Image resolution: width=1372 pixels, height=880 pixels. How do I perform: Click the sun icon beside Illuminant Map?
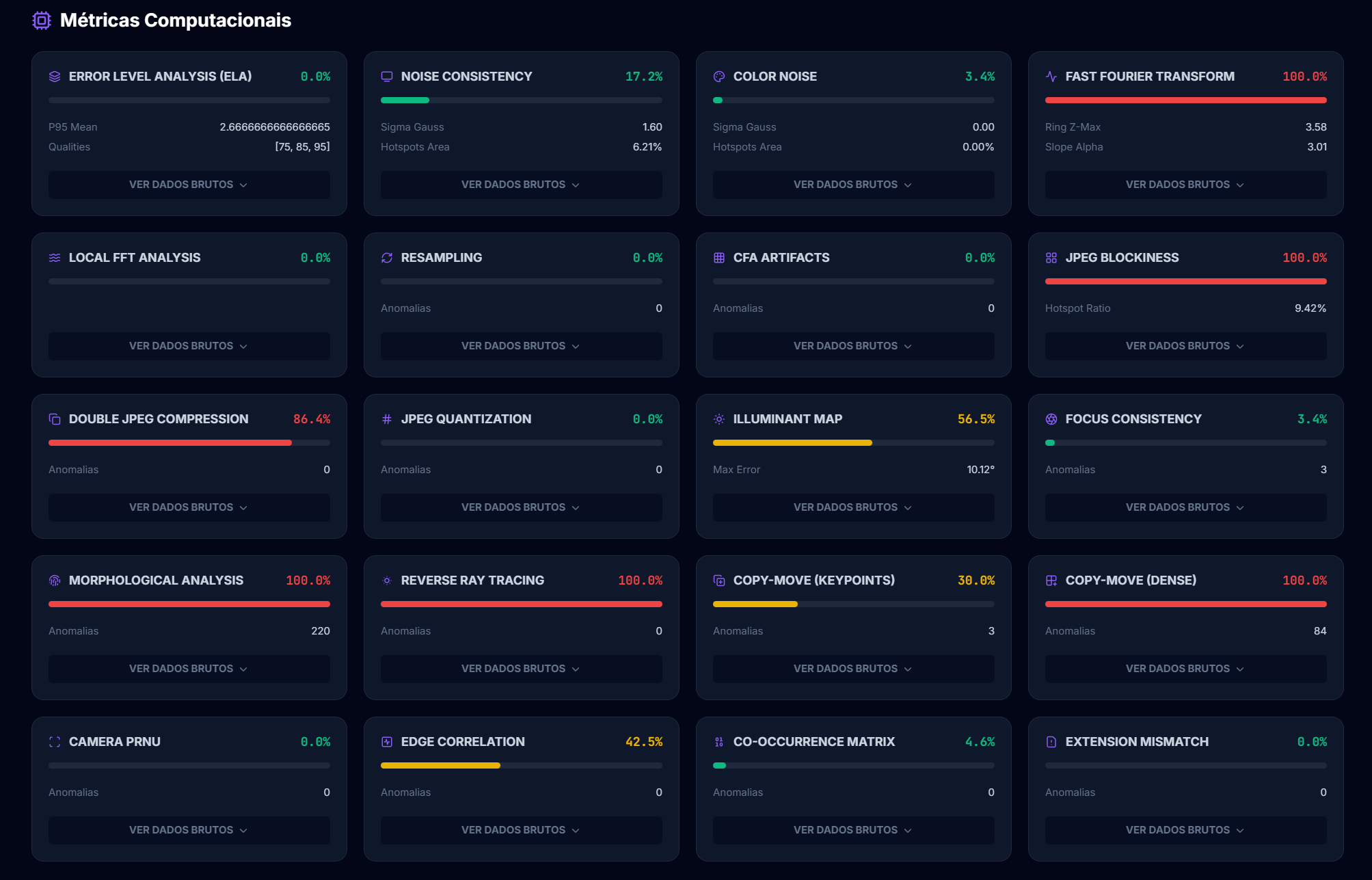718,419
